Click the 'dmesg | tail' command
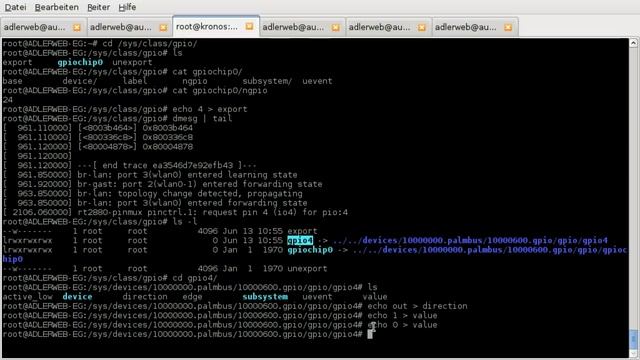 coord(202,119)
